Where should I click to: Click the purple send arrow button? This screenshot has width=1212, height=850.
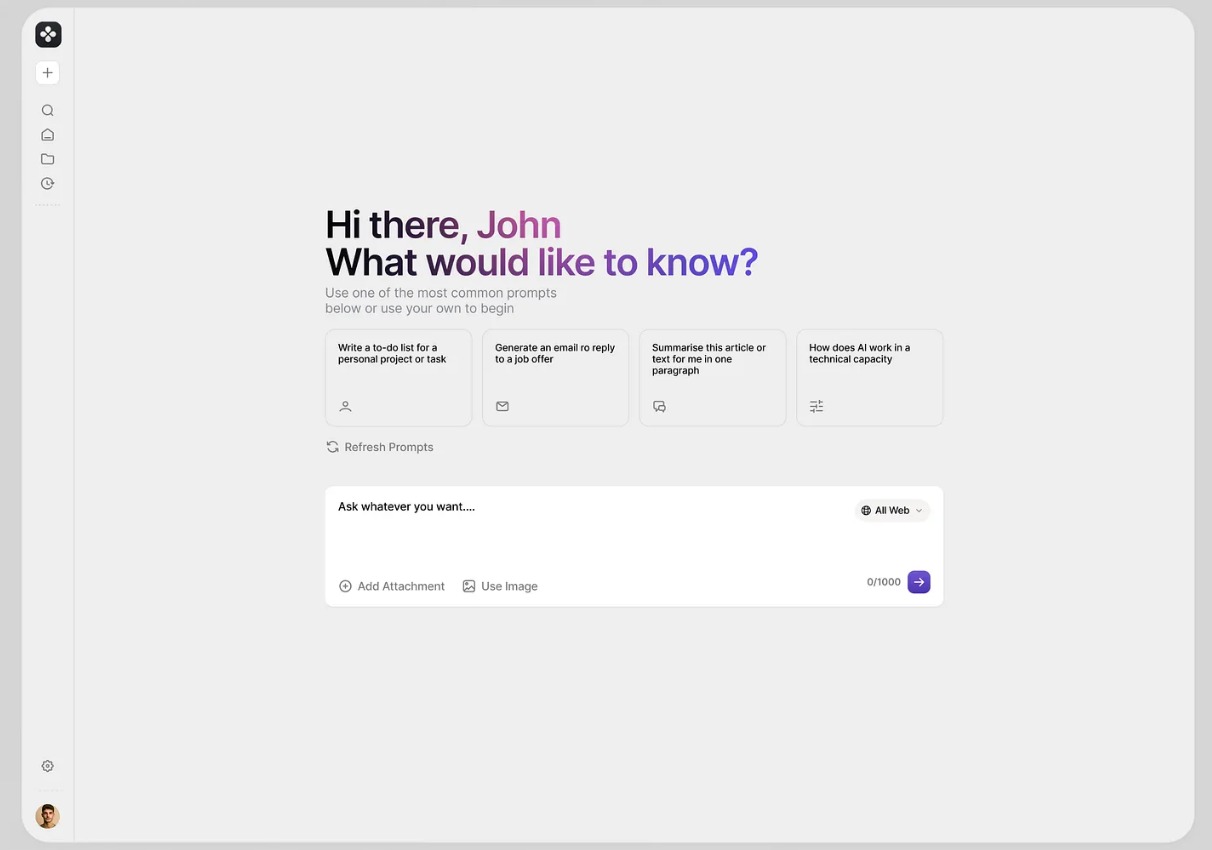pos(918,582)
